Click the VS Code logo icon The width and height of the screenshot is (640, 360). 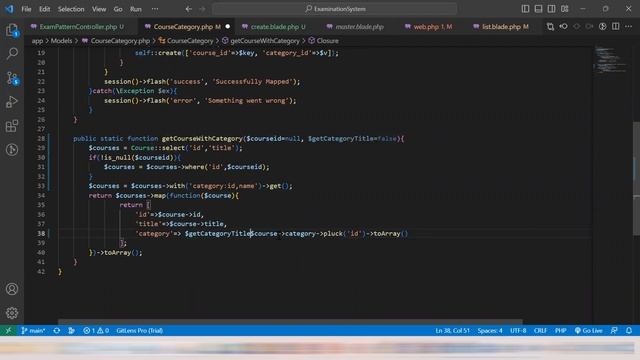pos(9,9)
